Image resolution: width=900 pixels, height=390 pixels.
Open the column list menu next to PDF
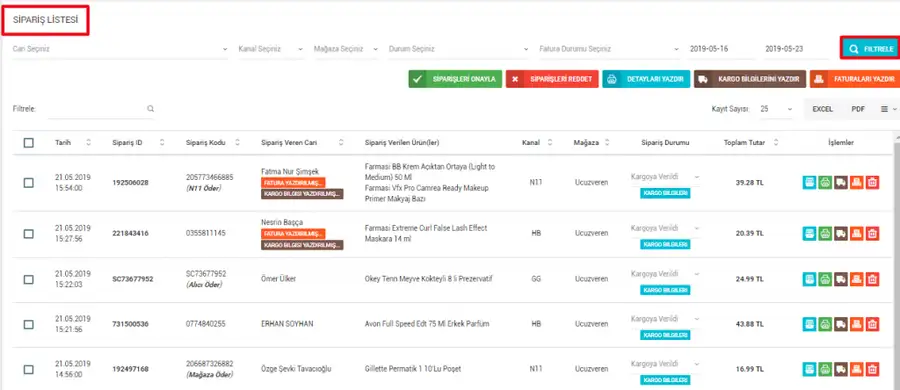click(x=888, y=109)
